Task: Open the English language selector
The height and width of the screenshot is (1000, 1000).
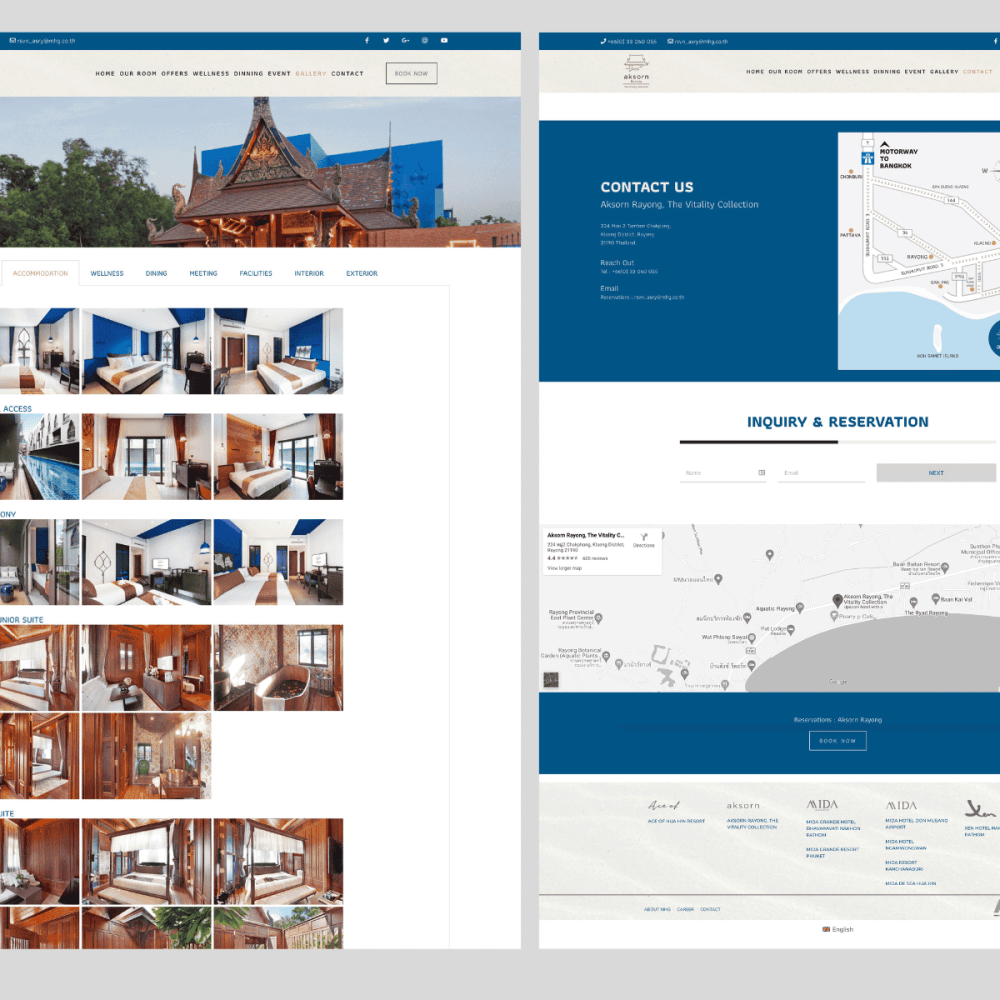Action: pyautogui.click(x=837, y=929)
